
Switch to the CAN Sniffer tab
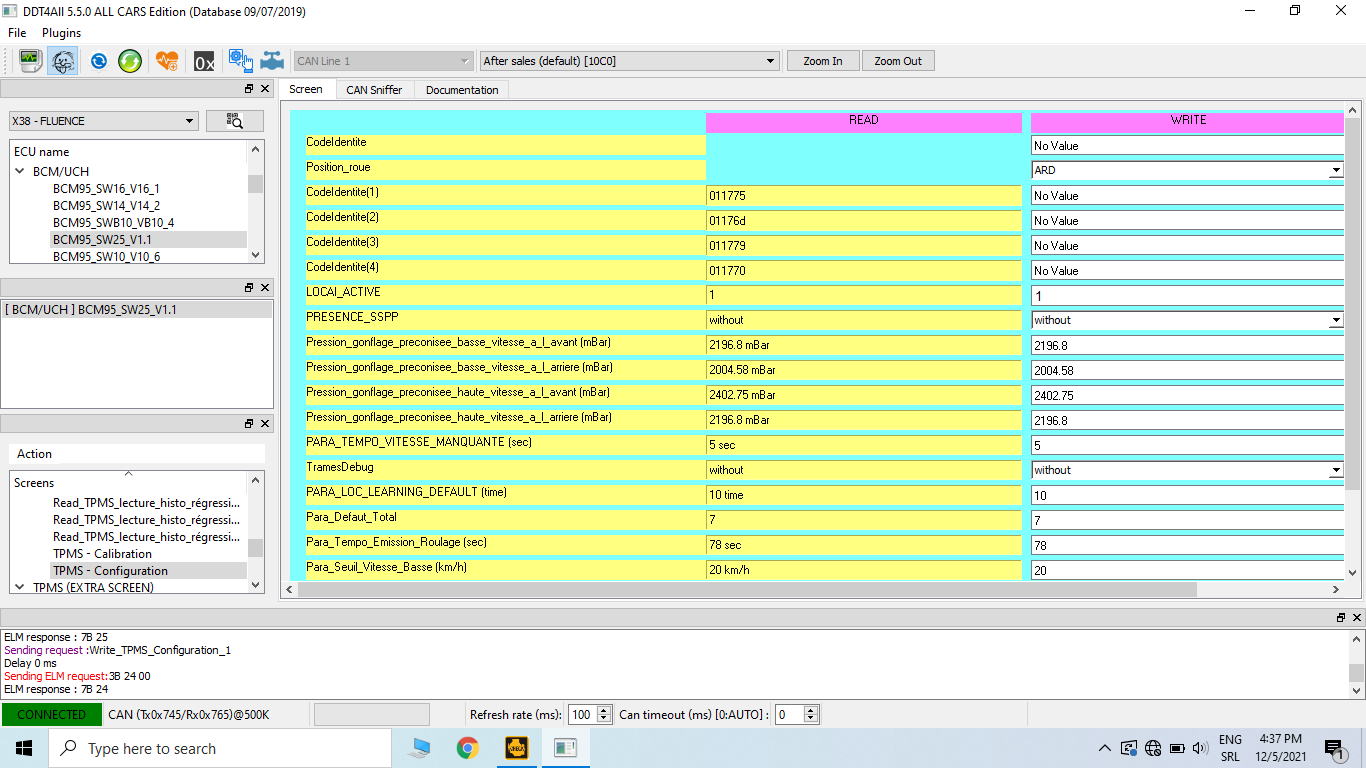[x=374, y=90]
